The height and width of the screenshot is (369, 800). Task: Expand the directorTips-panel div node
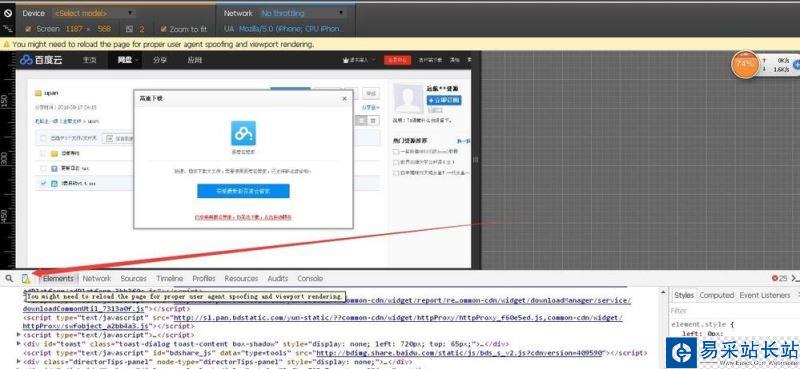click(x=19, y=361)
